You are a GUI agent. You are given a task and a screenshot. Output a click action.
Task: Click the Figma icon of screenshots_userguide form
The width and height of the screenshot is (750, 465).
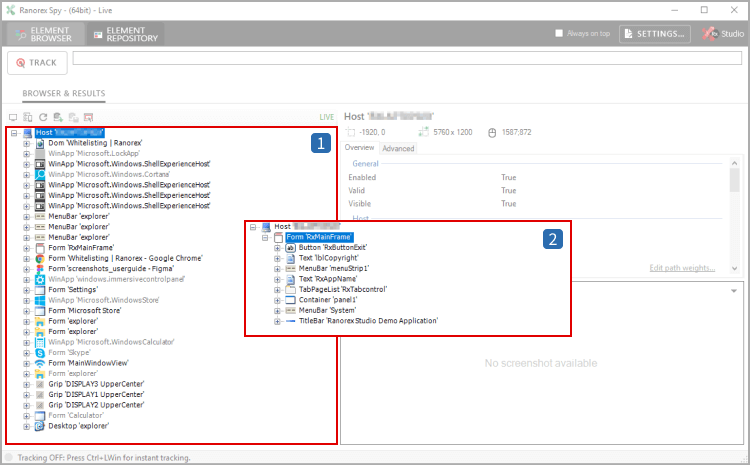point(40,269)
